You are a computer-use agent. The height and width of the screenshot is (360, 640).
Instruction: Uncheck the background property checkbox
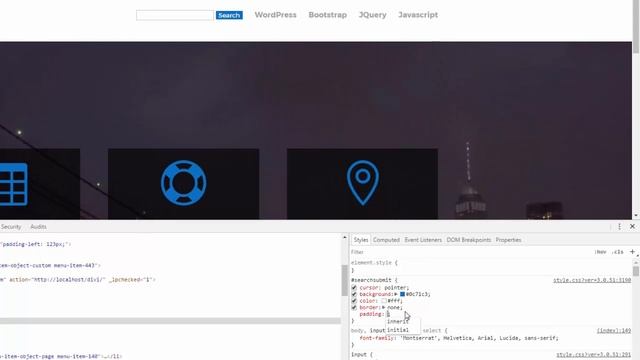[354, 294]
